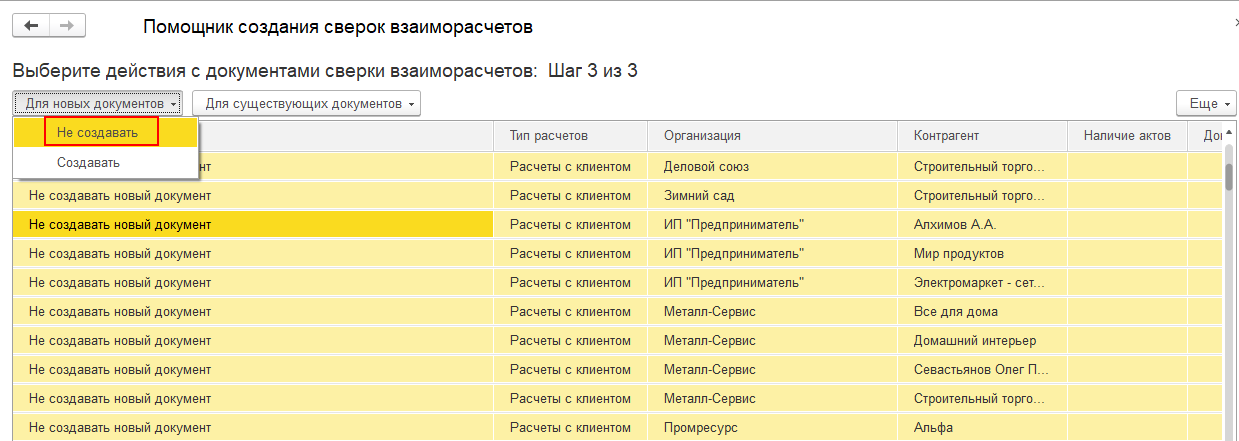The width and height of the screenshot is (1239, 441).
Task: Click the forward arrow navigation button
Action: pos(66,26)
